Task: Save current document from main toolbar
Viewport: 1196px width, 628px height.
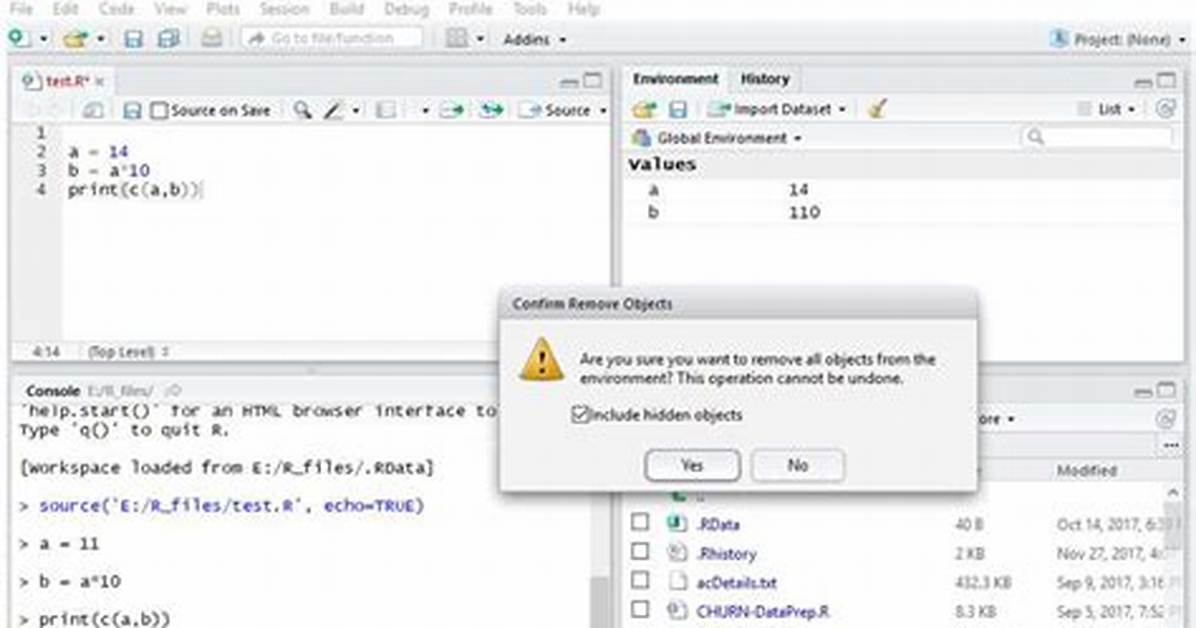Action: (133, 38)
